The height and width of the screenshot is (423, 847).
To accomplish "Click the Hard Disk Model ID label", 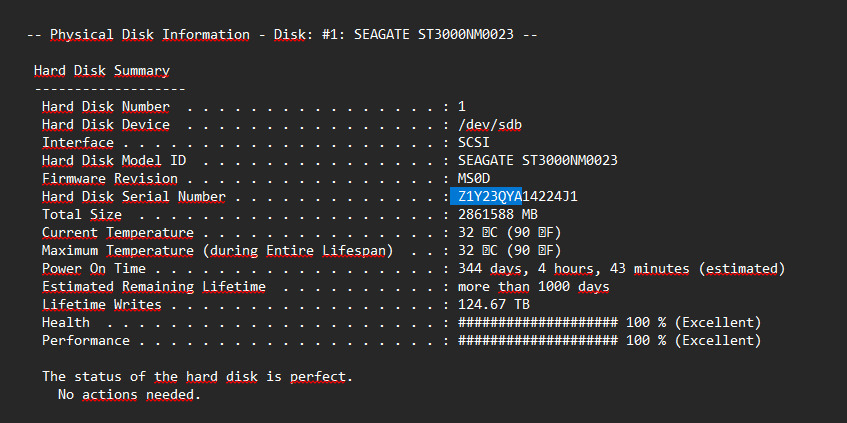I will 114,161.
